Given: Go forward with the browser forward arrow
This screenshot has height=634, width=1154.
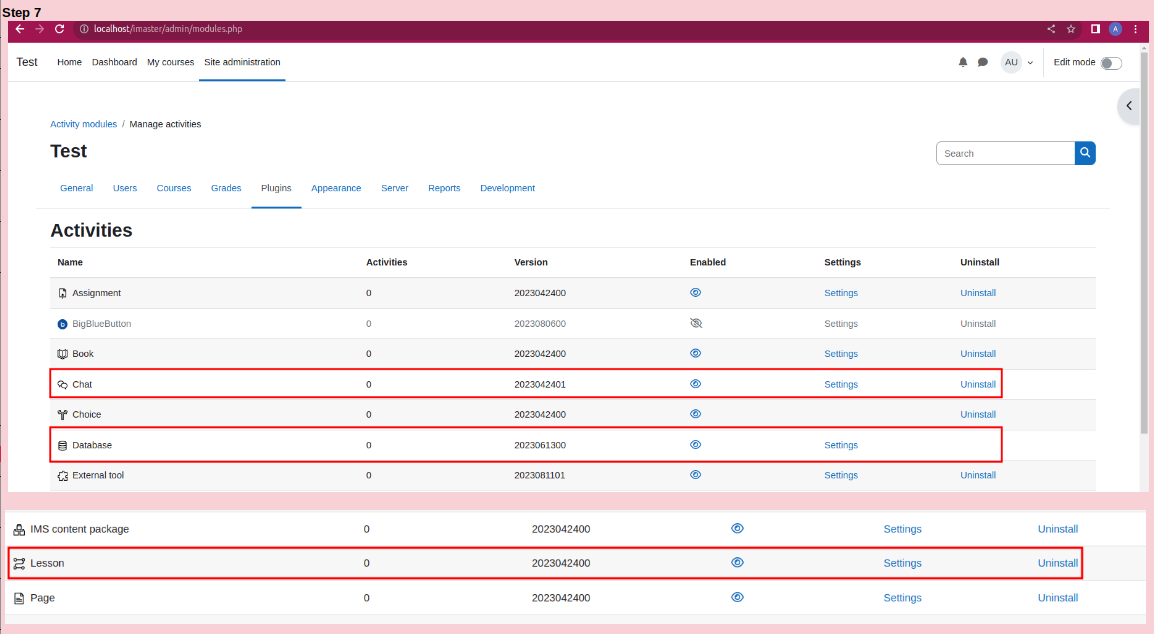Looking at the screenshot, I should click(40, 29).
